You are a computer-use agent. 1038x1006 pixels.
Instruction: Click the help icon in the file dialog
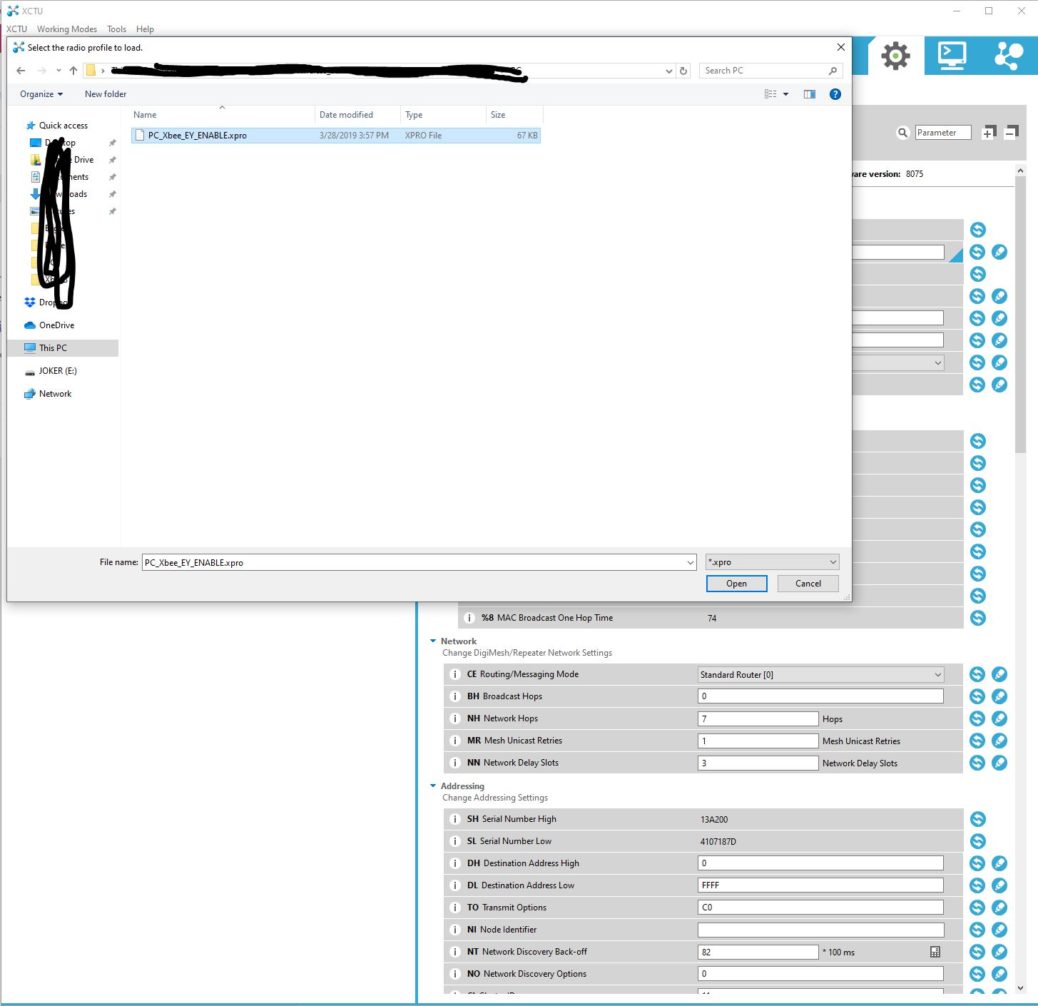click(835, 94)
